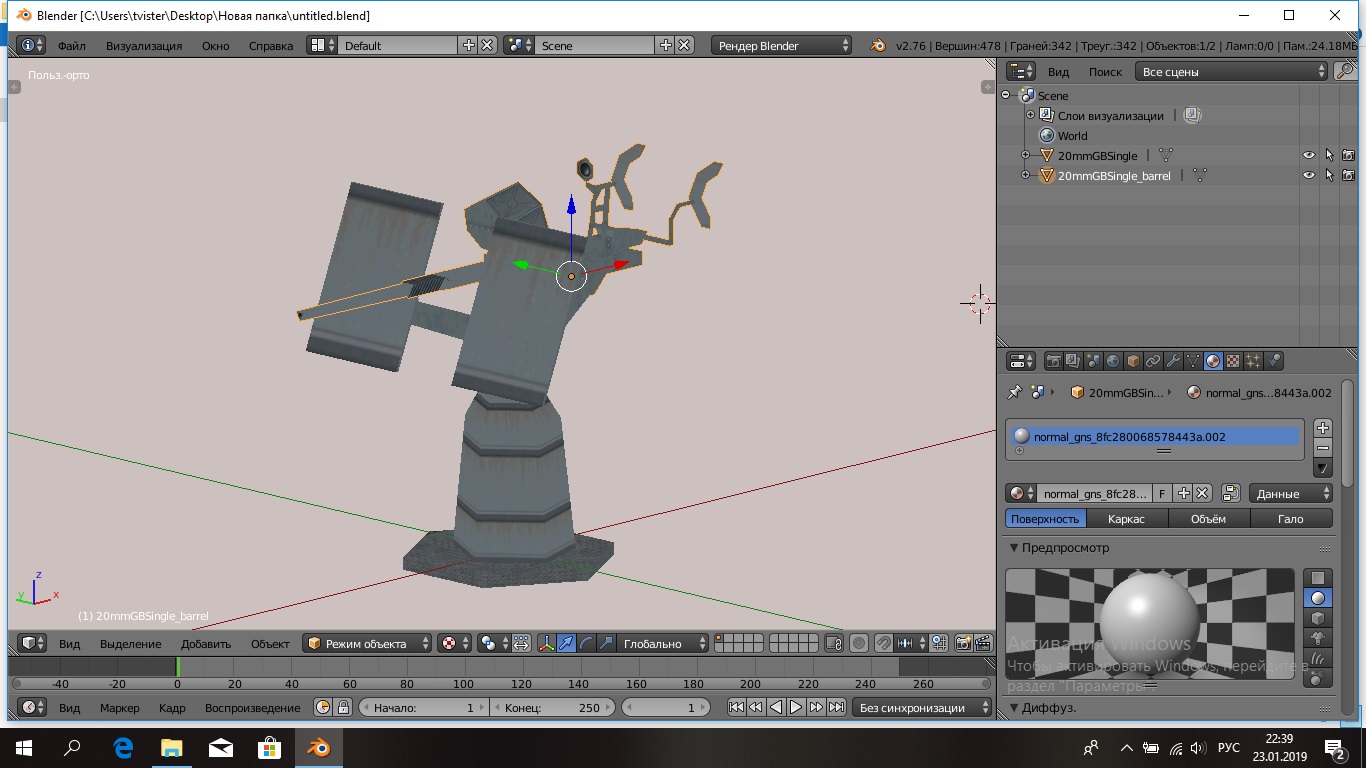Open the Режим объекта mode dropdown

367,644
